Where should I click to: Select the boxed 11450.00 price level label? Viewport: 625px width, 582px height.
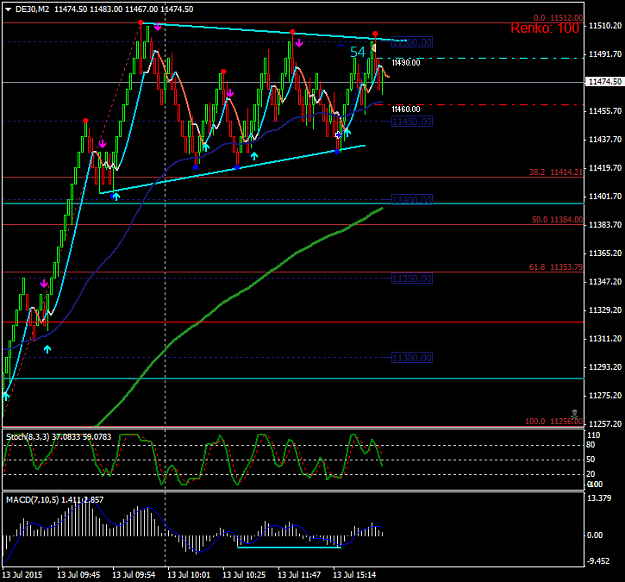coord(412,122)
